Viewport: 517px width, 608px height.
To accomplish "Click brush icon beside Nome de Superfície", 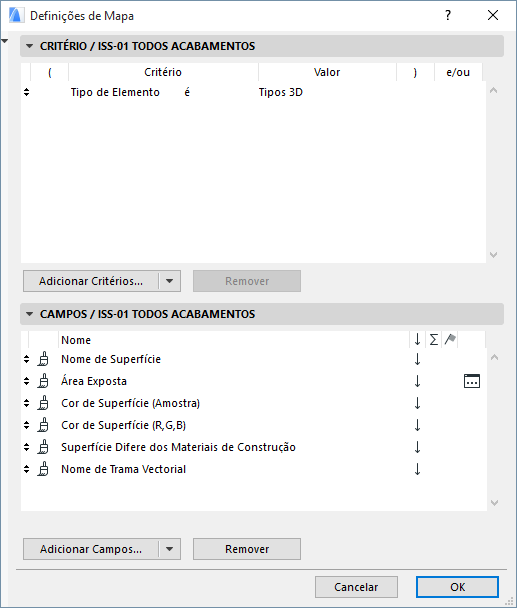I will coord(43,359).
